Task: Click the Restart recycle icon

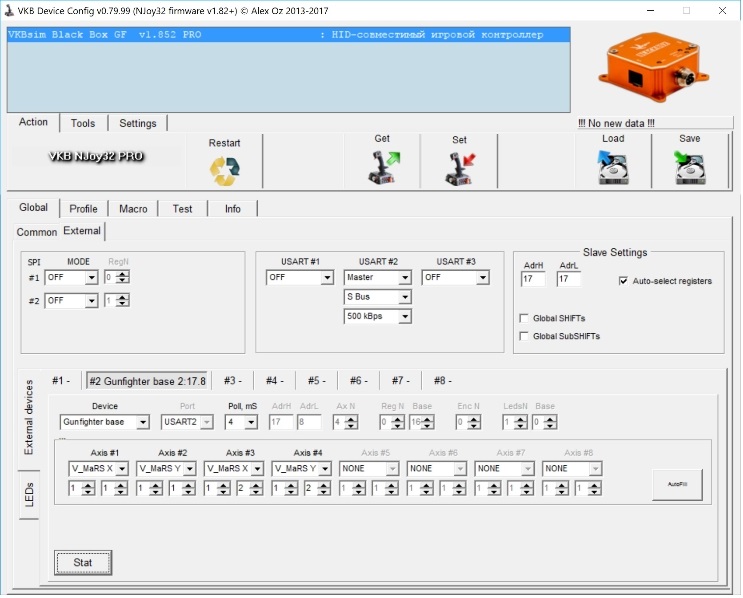Action: [225, 171]
